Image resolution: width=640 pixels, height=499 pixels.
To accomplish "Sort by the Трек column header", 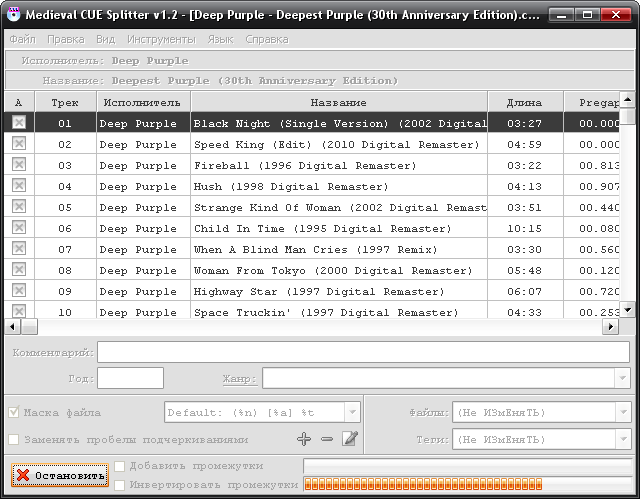I will 65,102.
